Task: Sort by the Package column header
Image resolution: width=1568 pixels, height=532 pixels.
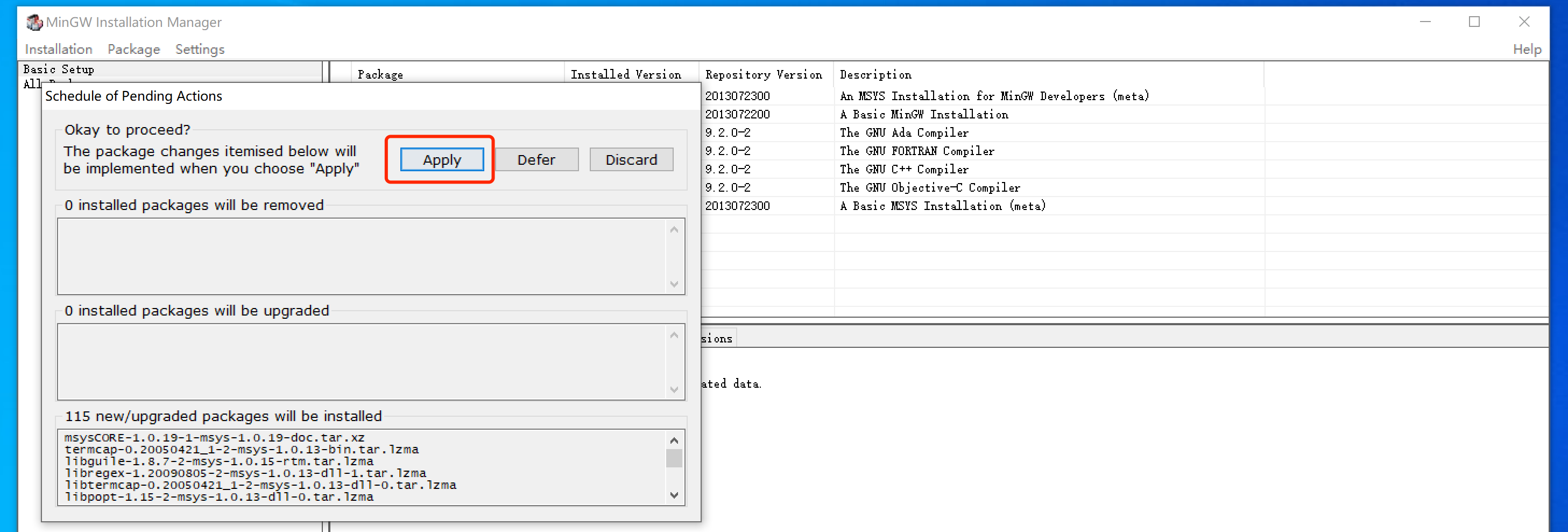Action: [458, 74]
